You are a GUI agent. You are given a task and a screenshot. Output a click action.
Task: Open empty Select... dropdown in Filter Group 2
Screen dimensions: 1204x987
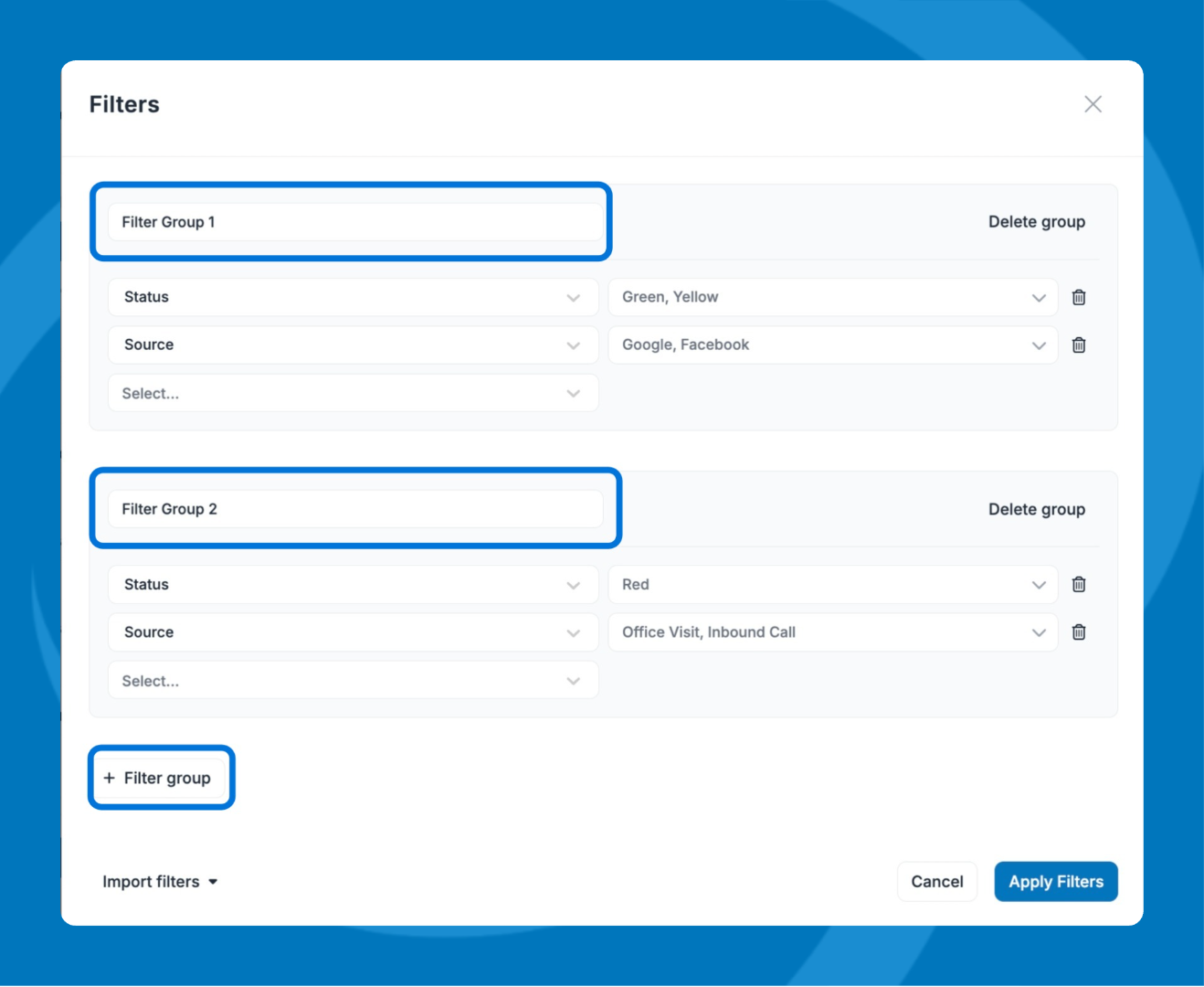click(353, 681)
